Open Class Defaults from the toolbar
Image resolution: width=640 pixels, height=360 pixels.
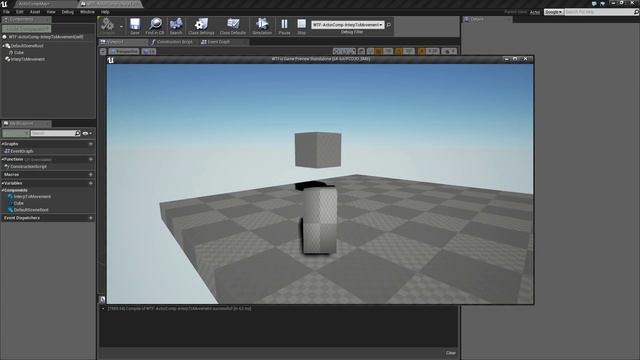tap(233, 26)
